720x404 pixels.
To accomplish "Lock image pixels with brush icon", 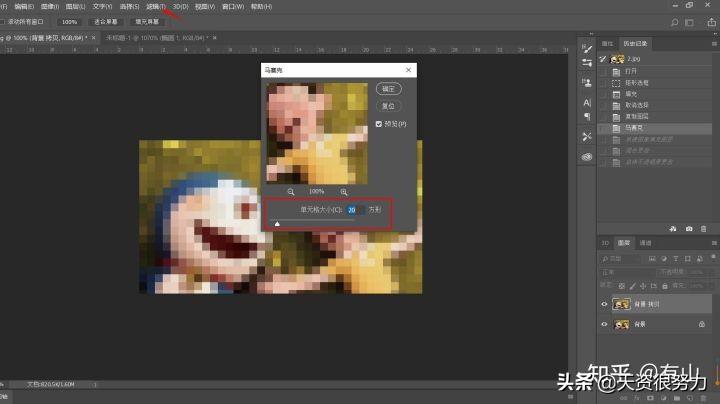I will pos(632,286).
